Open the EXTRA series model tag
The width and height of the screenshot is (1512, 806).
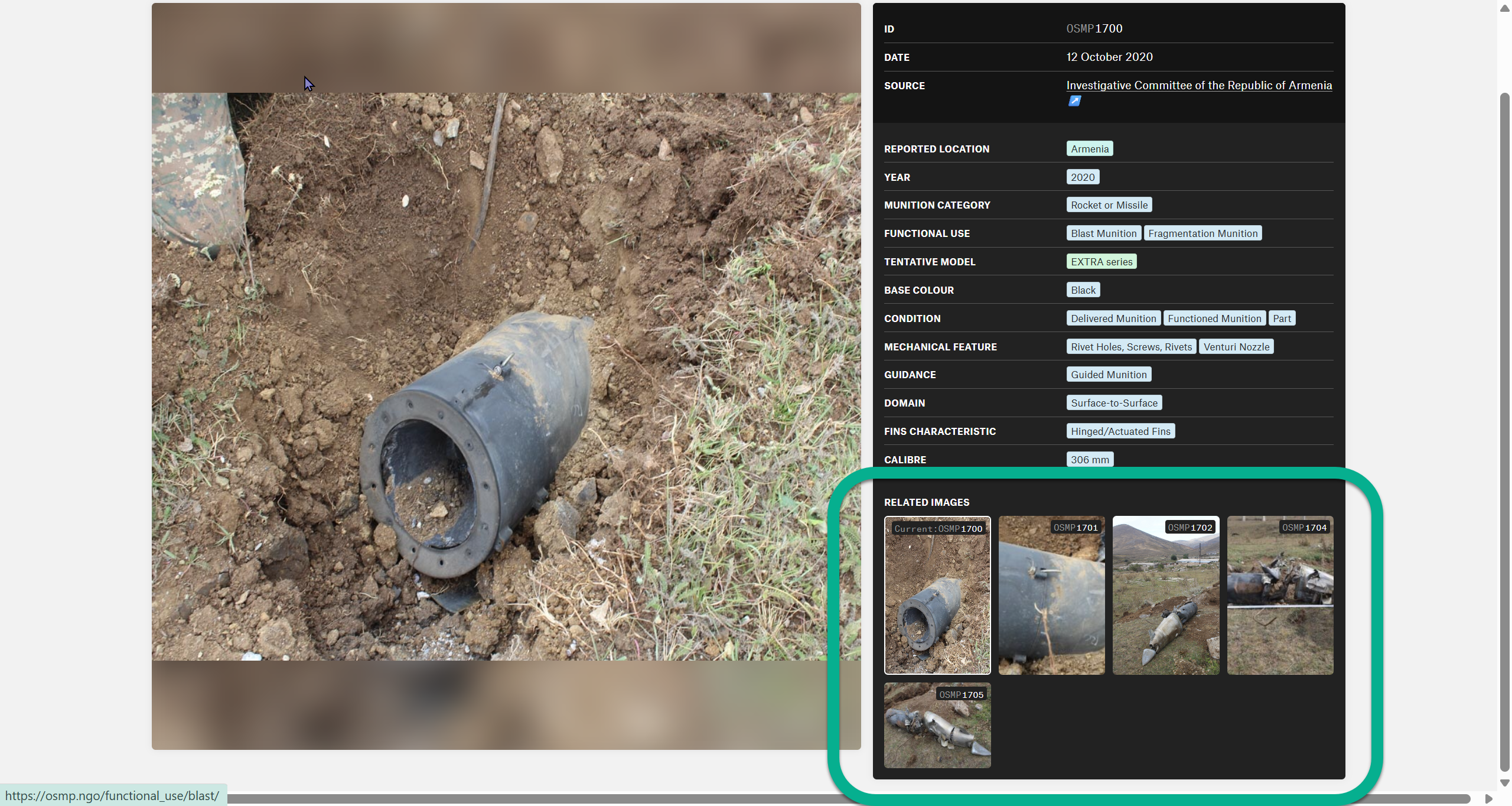coord(1101,262)
